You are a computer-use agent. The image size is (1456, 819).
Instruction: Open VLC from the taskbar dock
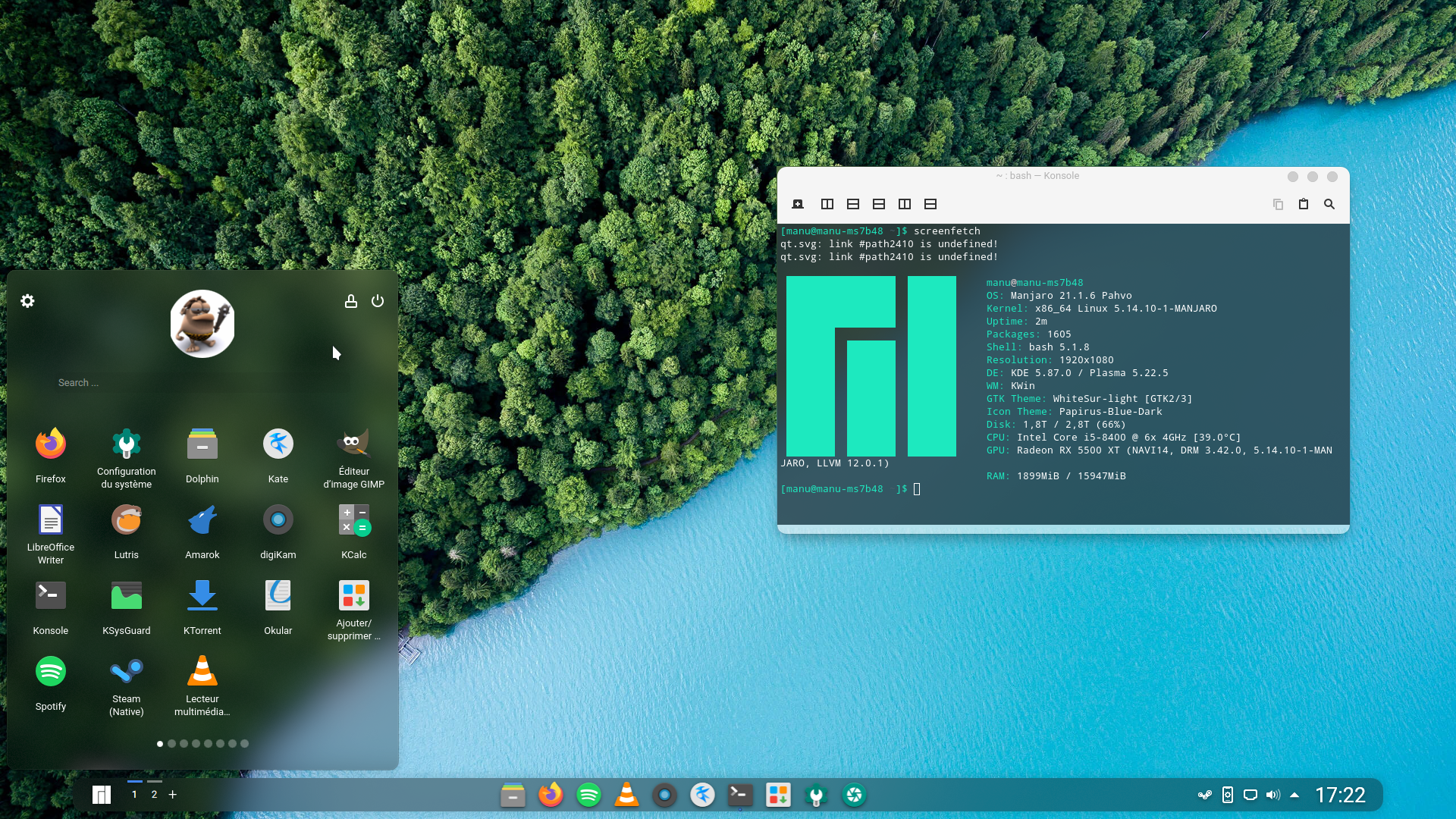click(x=626, y=795)
